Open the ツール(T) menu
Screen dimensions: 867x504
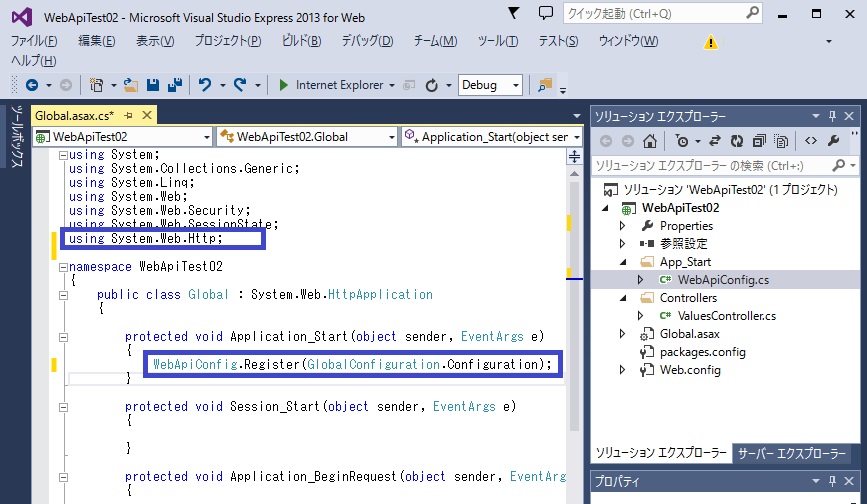(x=498, y=41)
